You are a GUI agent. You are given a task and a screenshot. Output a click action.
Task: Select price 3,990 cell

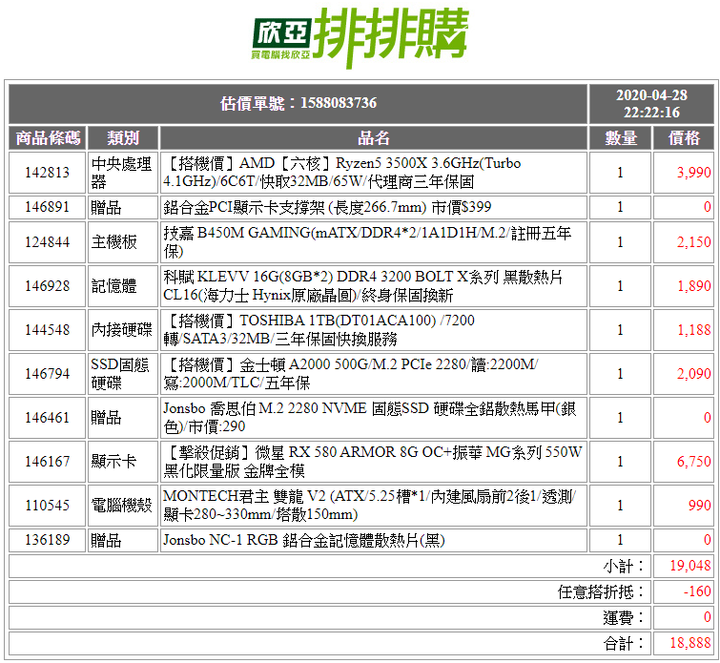pos(684,173)
